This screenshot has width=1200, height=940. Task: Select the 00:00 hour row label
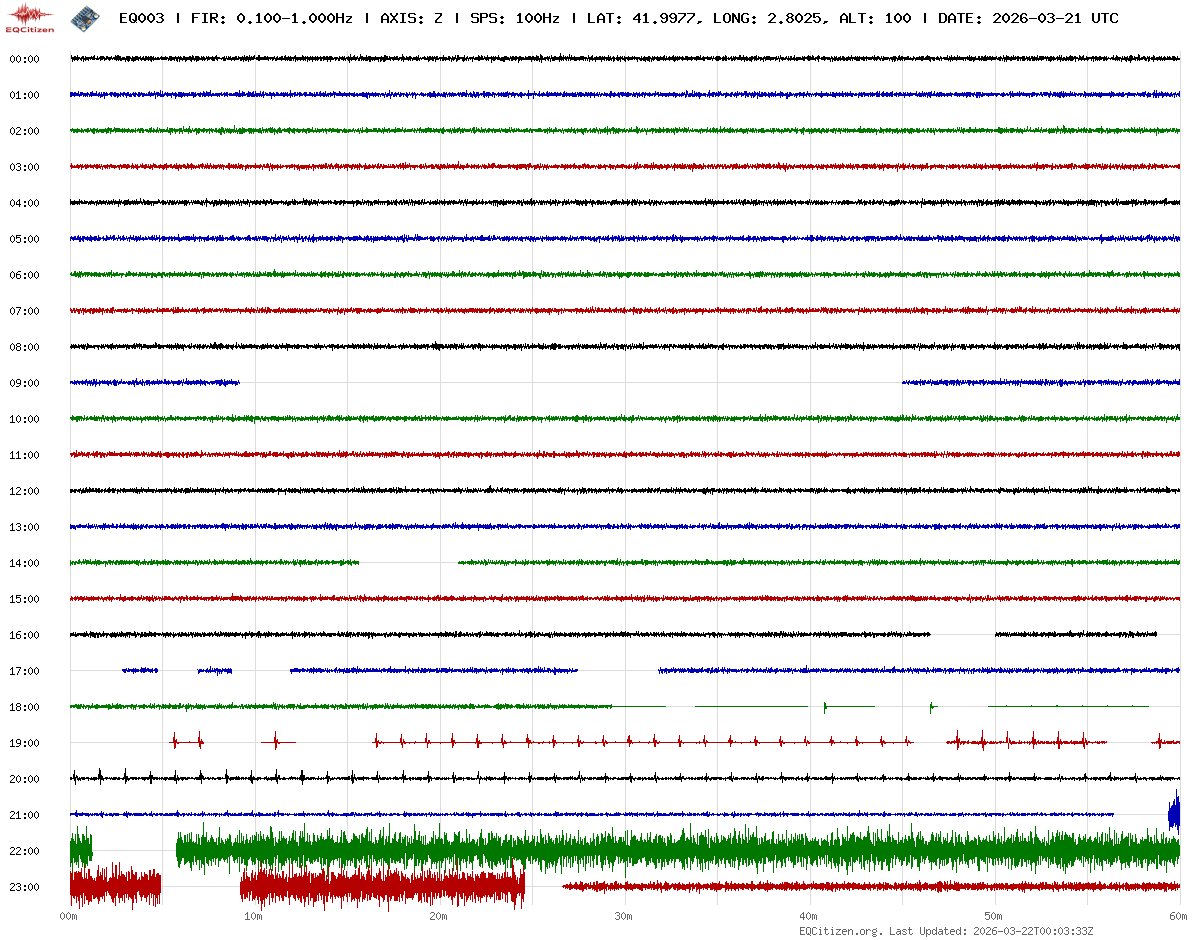(x=24, y=59)
